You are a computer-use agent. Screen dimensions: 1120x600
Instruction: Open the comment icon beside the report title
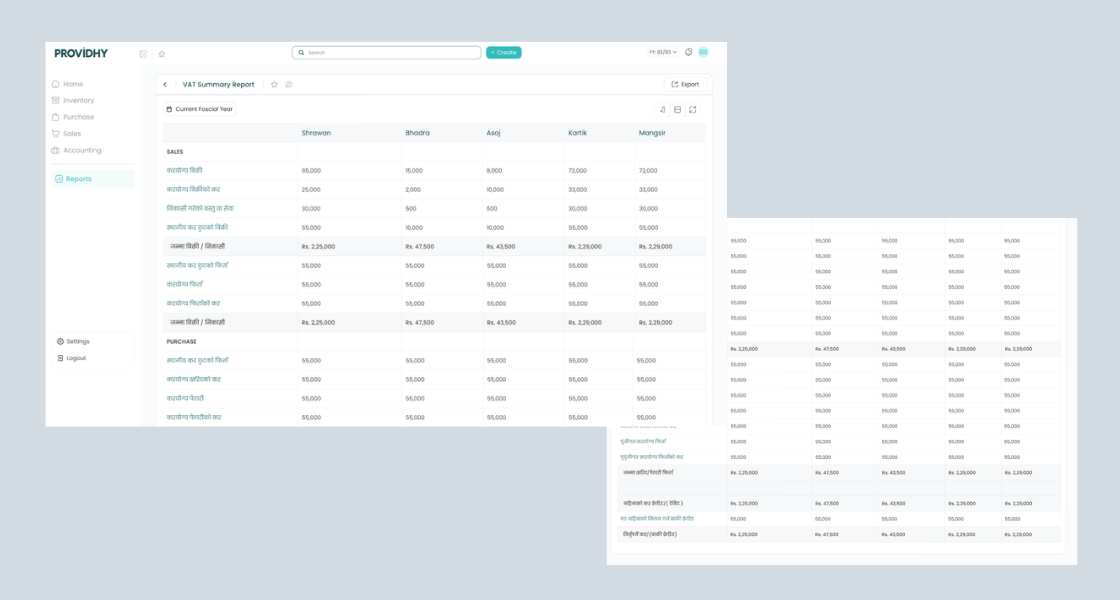[x=289, y=85]
